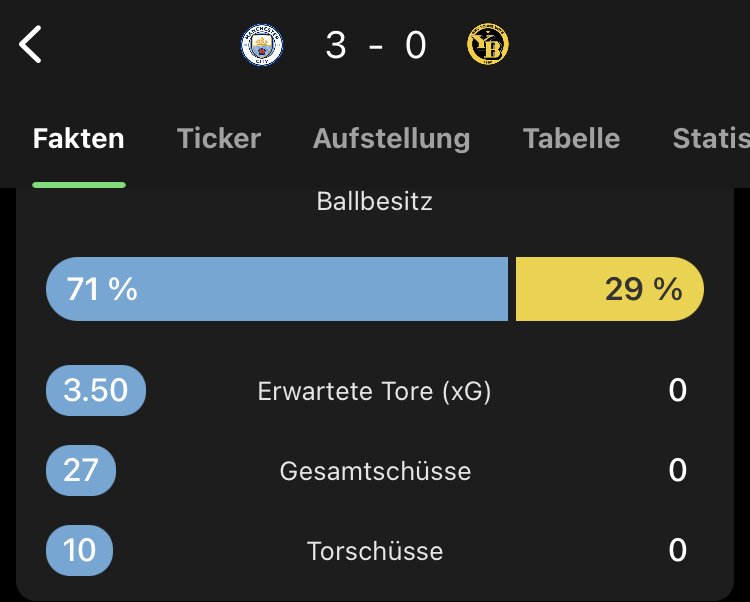Open the Aufstellung tab
Image resolution: width=750 pixels, height=602 pixels.
point(391,138)
